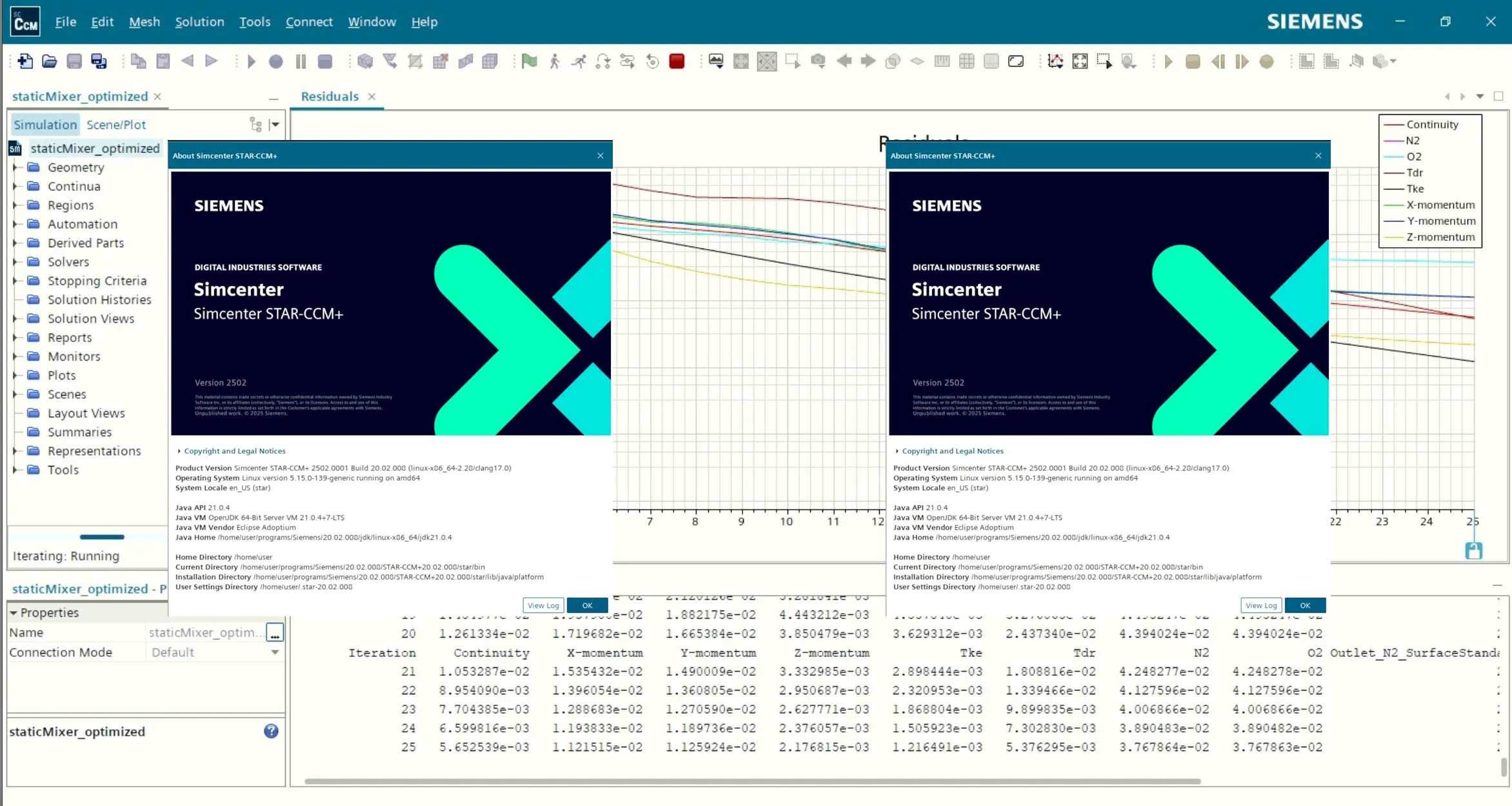Viewport: 1512px width, 806px height.
Task: Select the plot zoom-selection tool
Action: click(1104, 61)
